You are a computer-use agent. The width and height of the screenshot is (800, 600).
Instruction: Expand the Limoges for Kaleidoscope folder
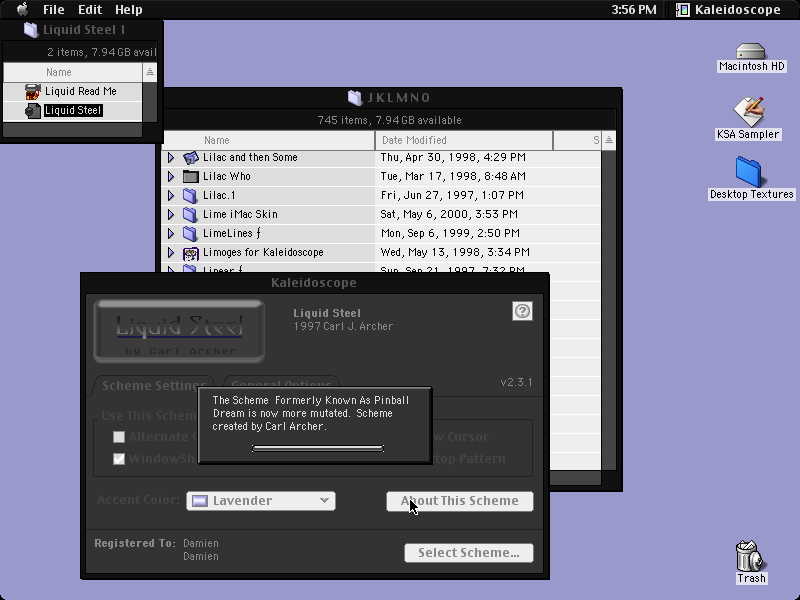pyautogui.click(x=171, y=253)
